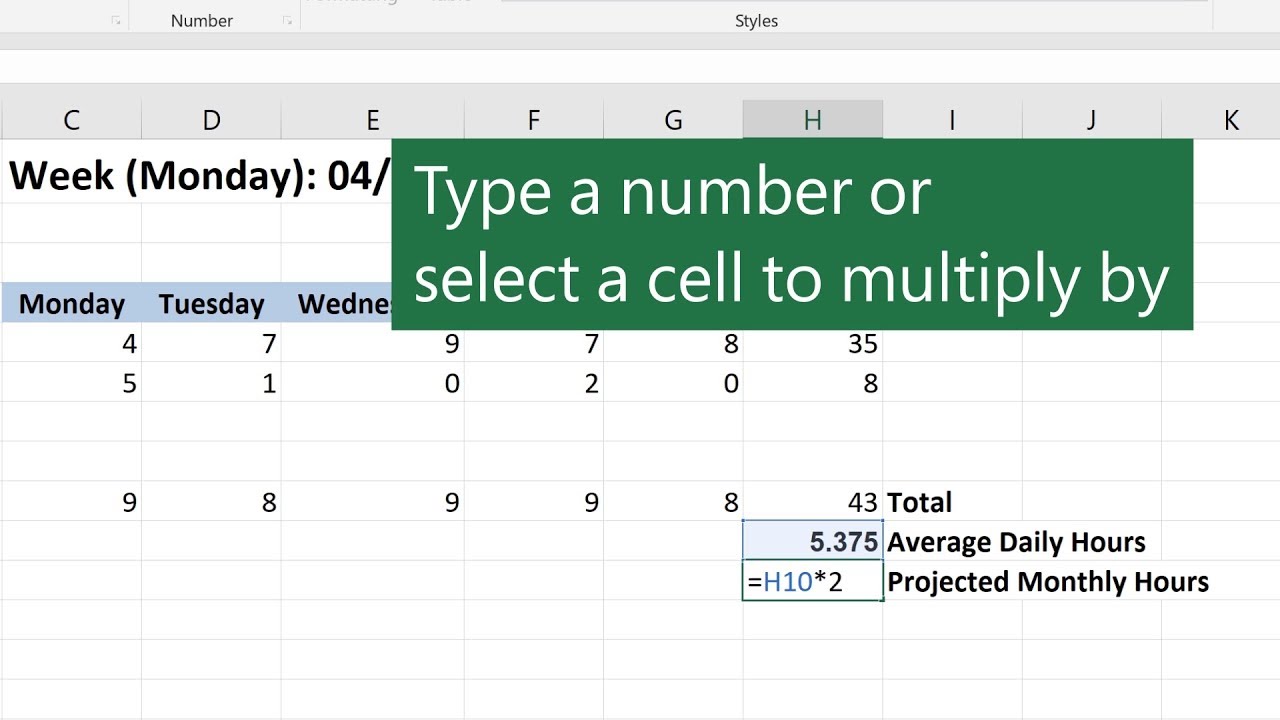Select column G header

673,120
